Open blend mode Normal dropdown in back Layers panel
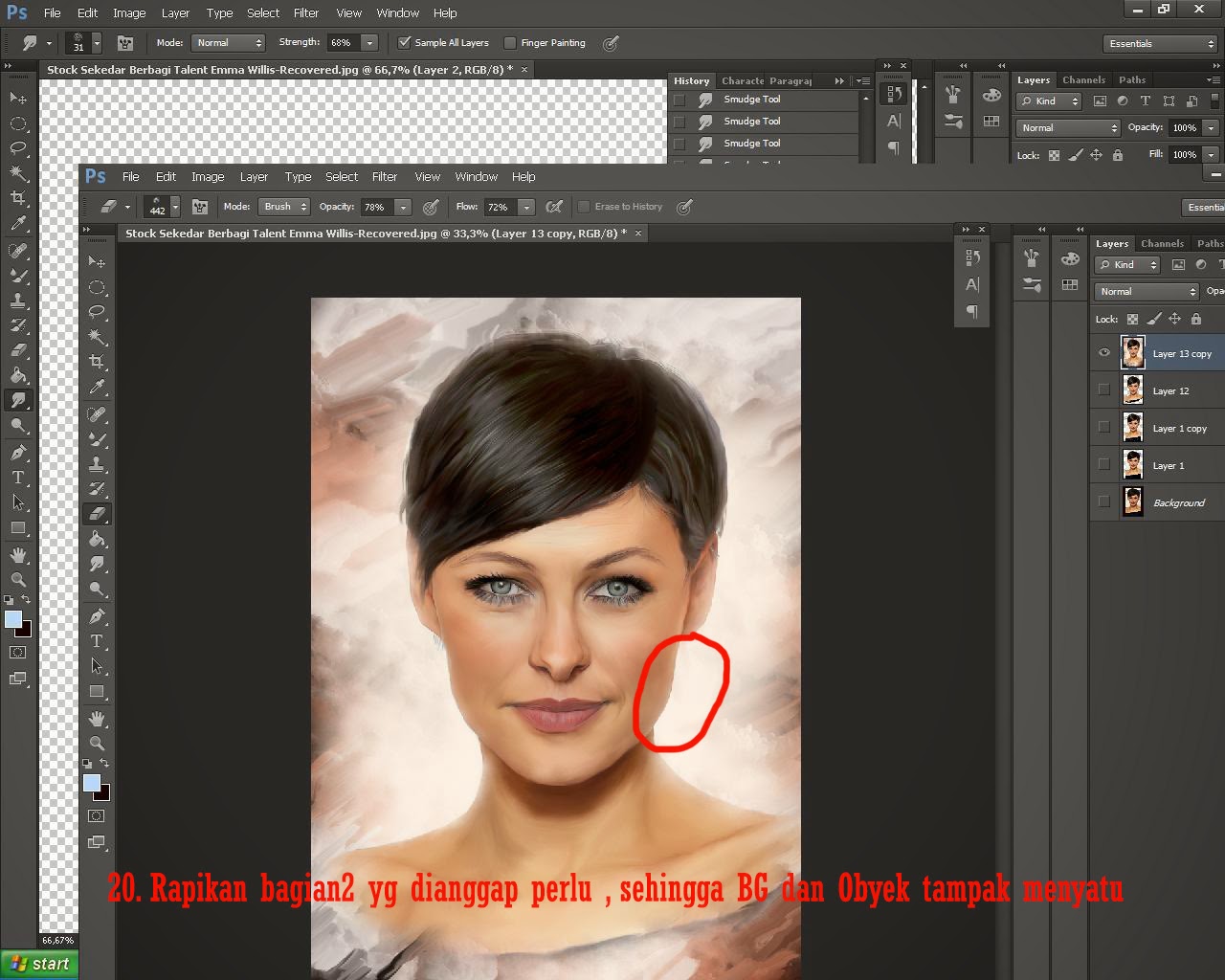The image size is (1225, 980). [x=1068, y=128]
